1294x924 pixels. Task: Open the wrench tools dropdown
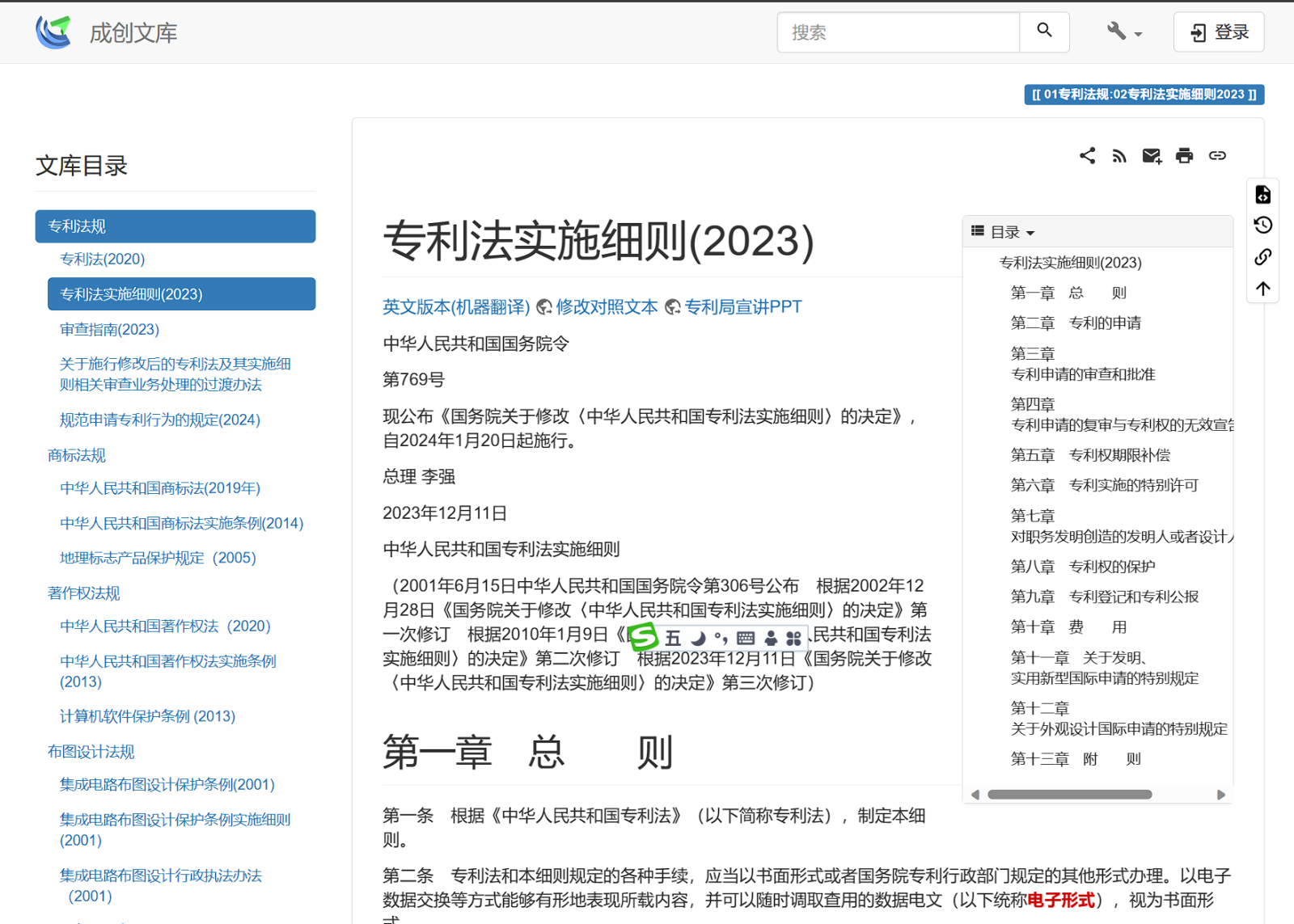pos(1123,32)
